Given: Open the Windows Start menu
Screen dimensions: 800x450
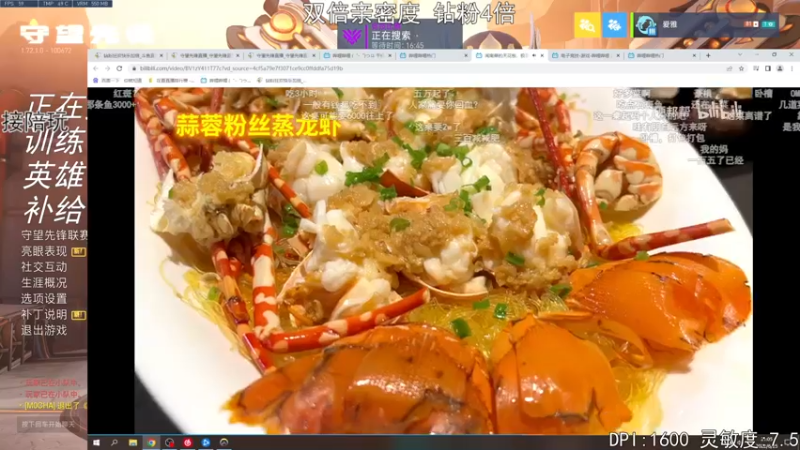Looking at the screenshot, I should coord(96,442).
